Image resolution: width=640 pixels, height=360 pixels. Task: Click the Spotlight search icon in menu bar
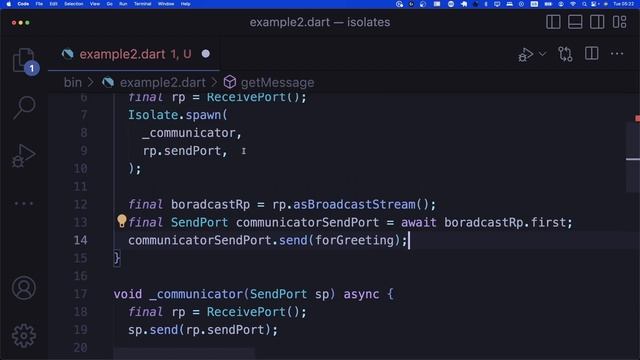point(584,4)
